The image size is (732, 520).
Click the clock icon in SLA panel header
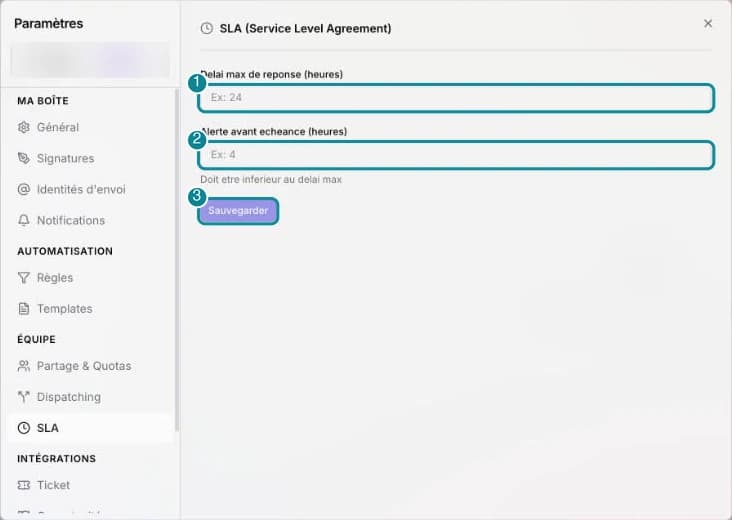[206, 28]
